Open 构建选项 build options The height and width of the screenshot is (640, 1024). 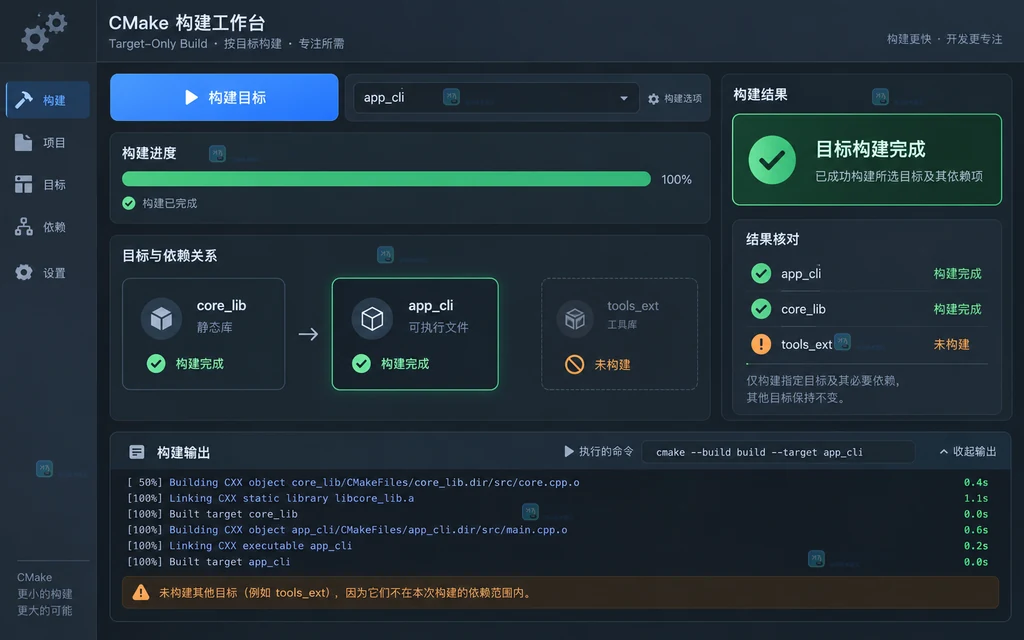tap(675, 99)
